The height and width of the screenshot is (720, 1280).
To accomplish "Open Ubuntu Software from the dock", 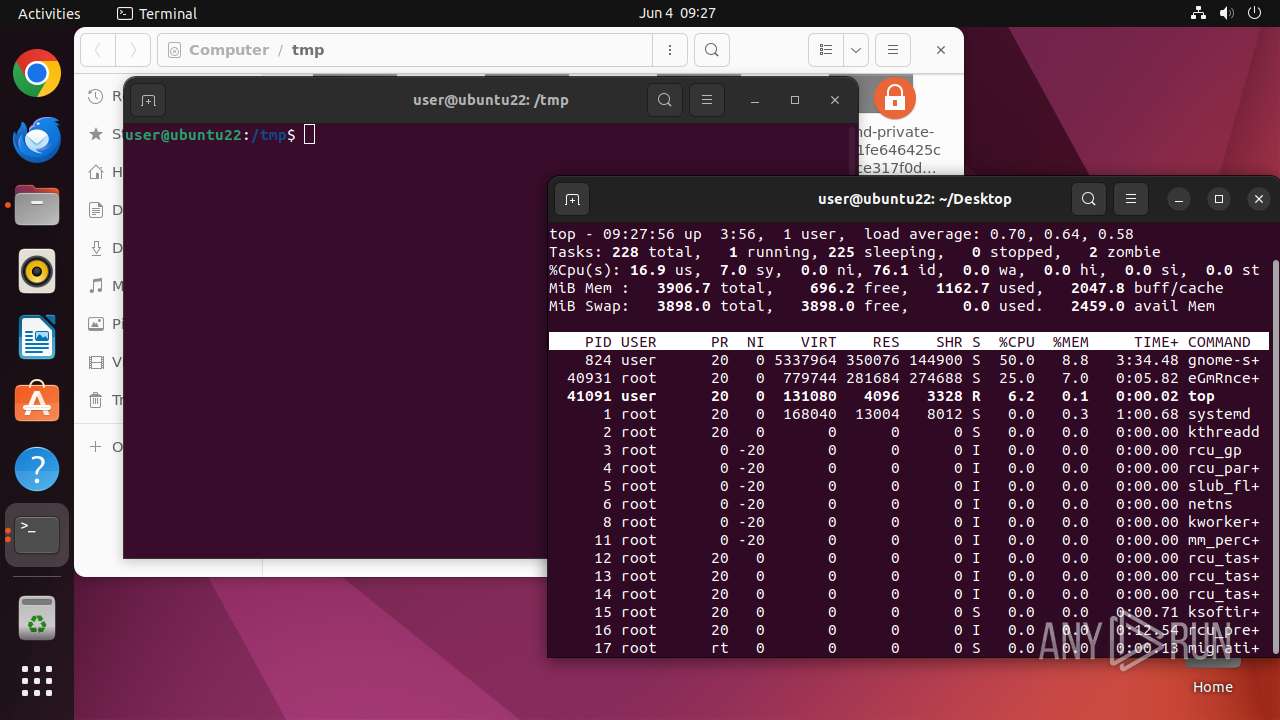I will click(37, 403).
